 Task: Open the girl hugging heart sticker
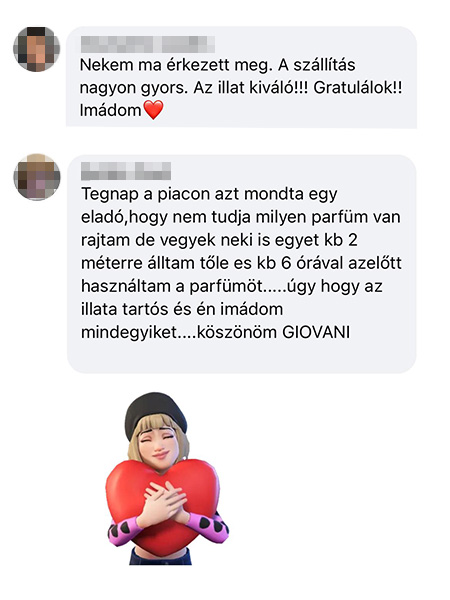(x=167, y=478)
